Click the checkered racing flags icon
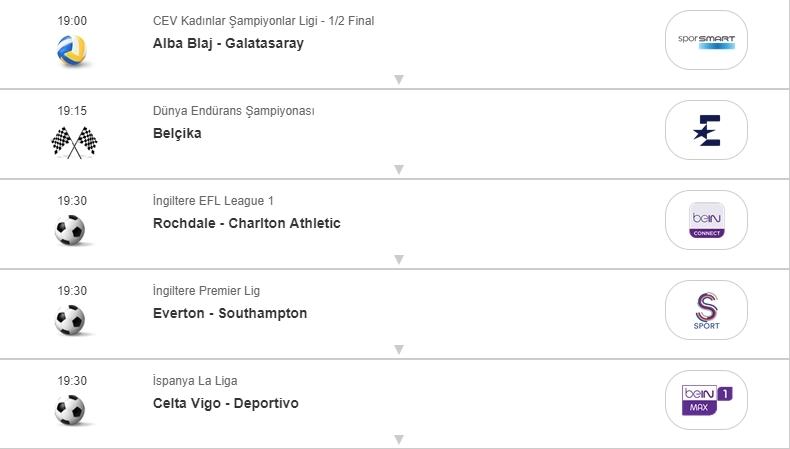 tap(73, 143)
